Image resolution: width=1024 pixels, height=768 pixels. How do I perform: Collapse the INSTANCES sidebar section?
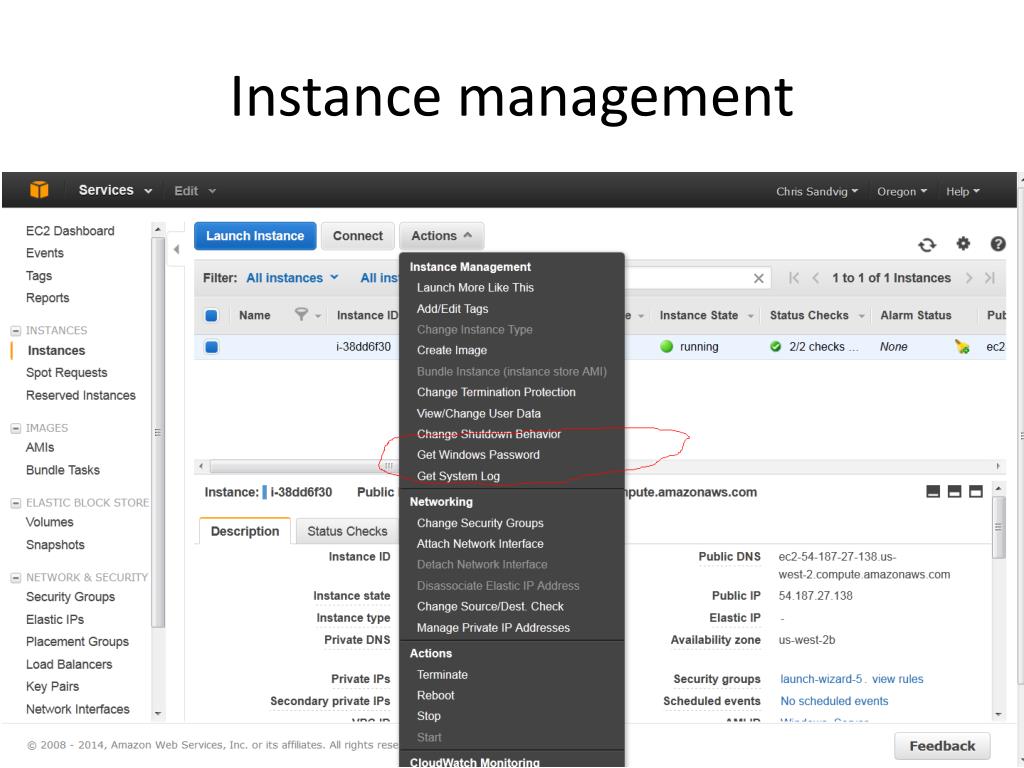click(16, 331)
